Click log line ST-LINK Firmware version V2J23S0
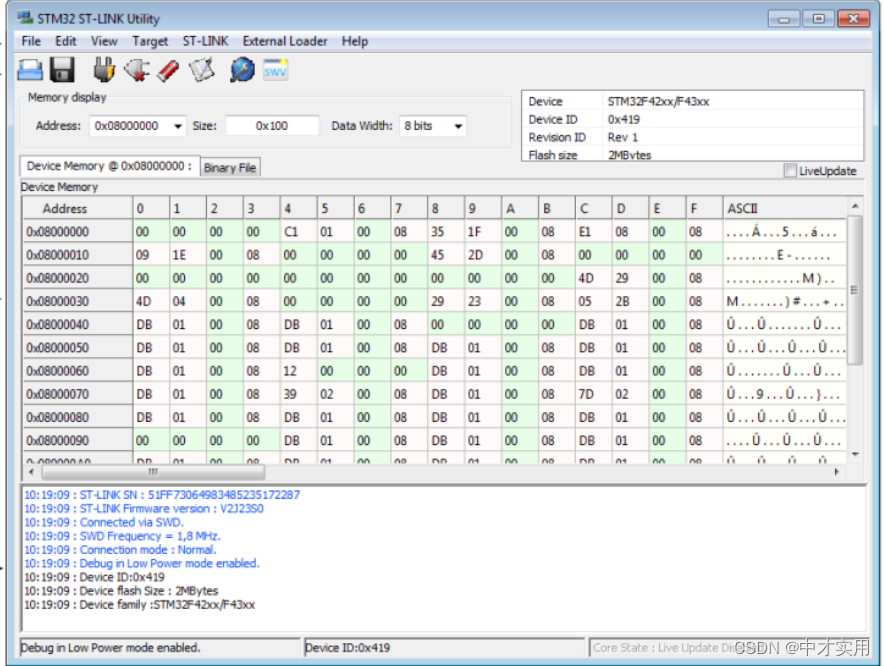Screen dimensions: 884x666 144,508
